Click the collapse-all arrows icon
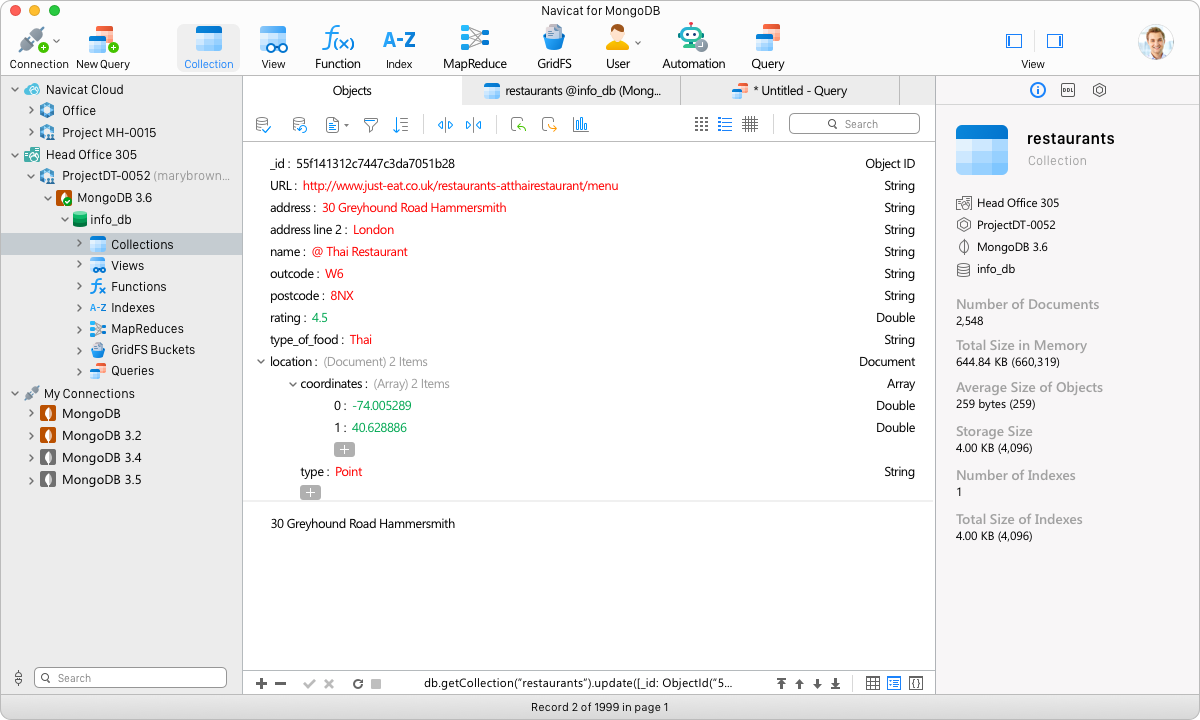The image size is (1200, 720). [x=474, y=125]
